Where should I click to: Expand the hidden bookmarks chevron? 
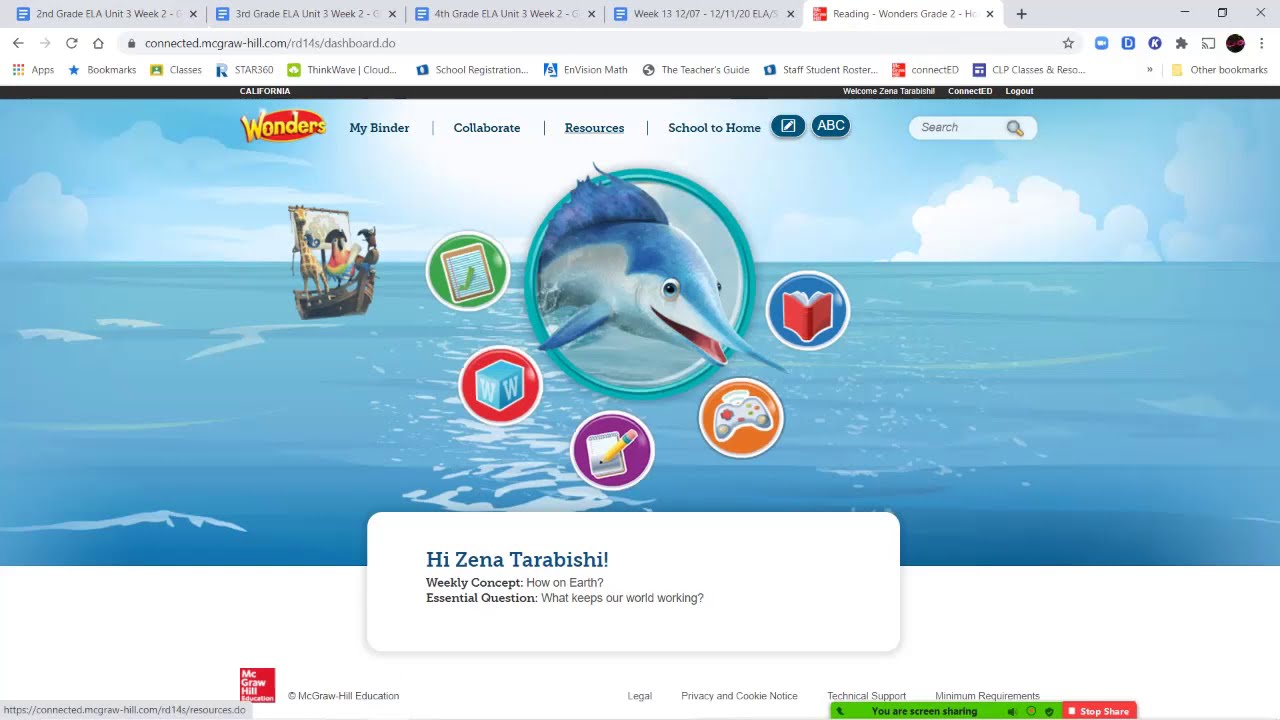click(1149, 70)
